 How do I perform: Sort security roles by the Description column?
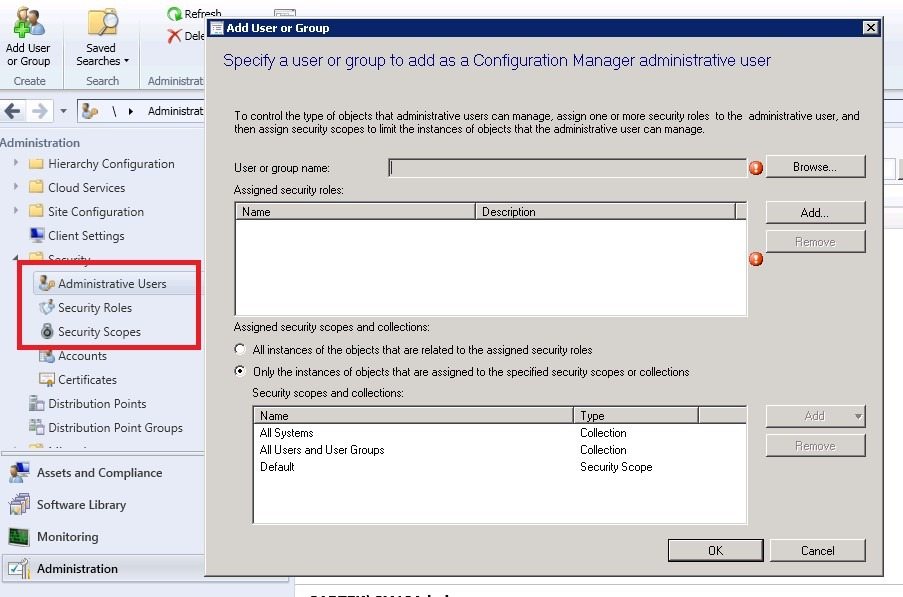tap(605, 212)
